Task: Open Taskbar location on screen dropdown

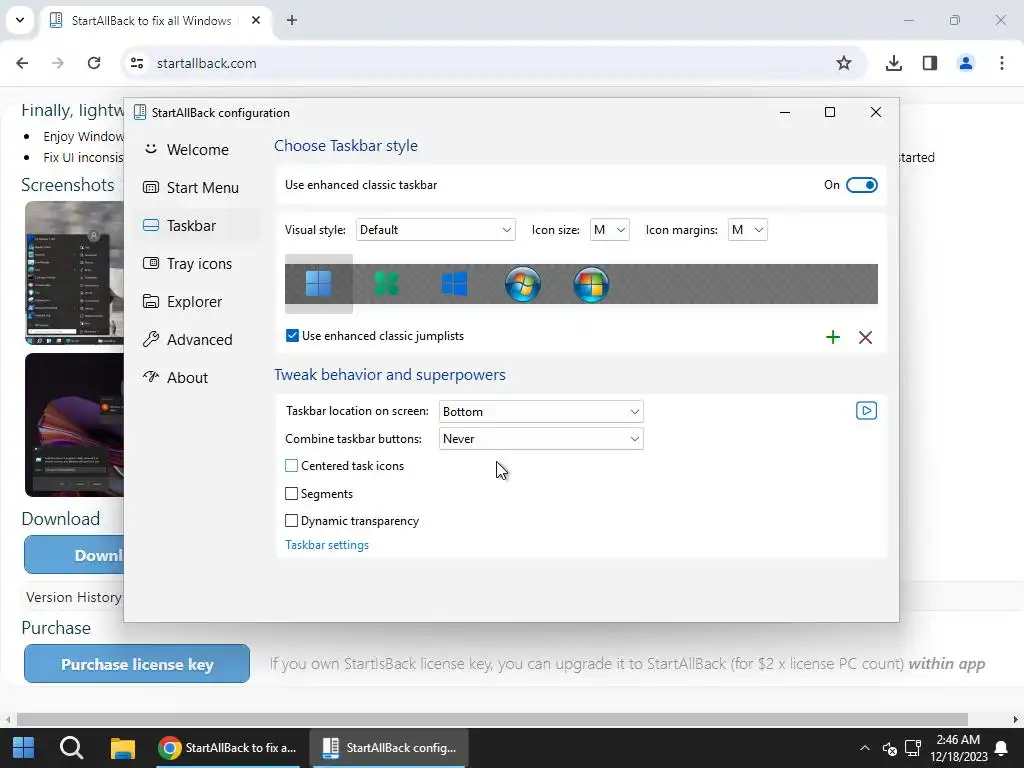Action: click(541, 411)
